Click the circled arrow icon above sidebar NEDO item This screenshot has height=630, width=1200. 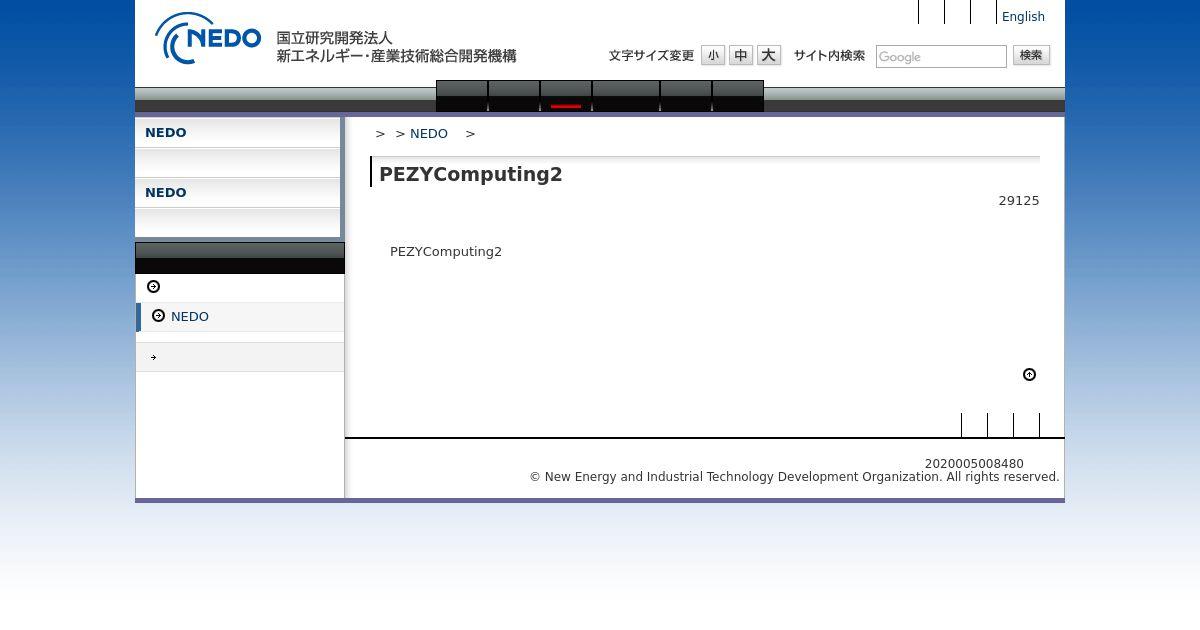pos(153,287)
